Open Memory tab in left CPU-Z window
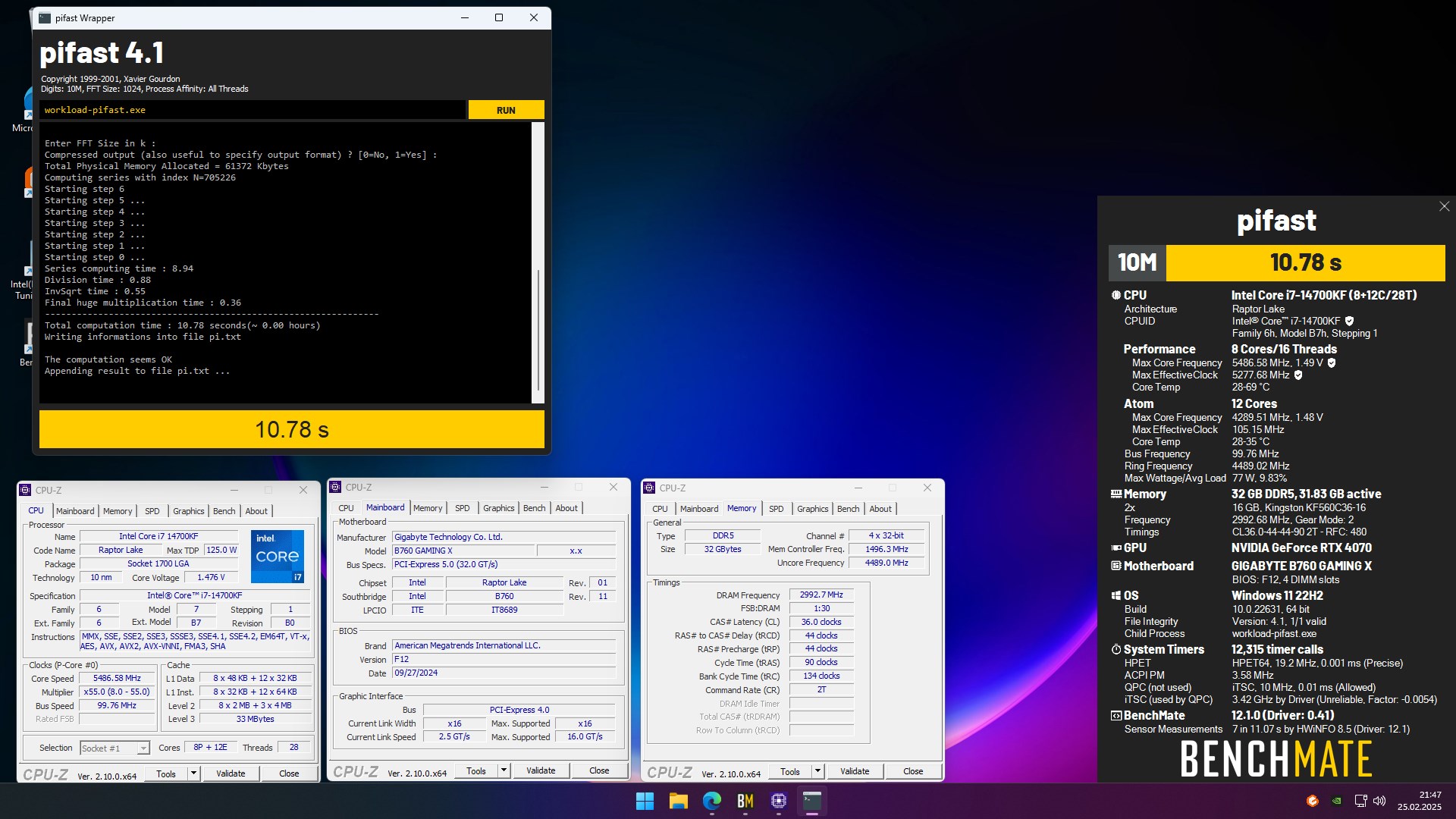The image size is (1456, 819). (x=118, y=511)
